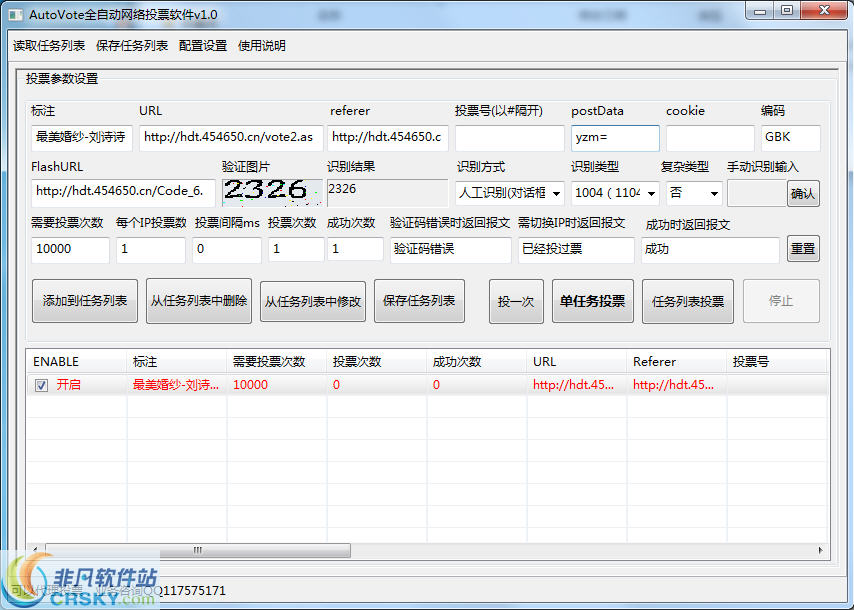Select the task row cell 最美婚纱-刘诗...
This screenshot has height=610, width=854.
[x=176, y=385]
